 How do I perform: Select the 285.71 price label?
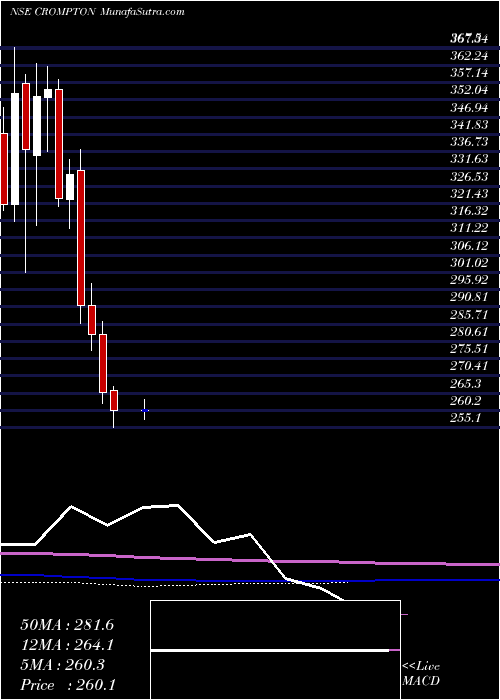(x=468, y=315)
